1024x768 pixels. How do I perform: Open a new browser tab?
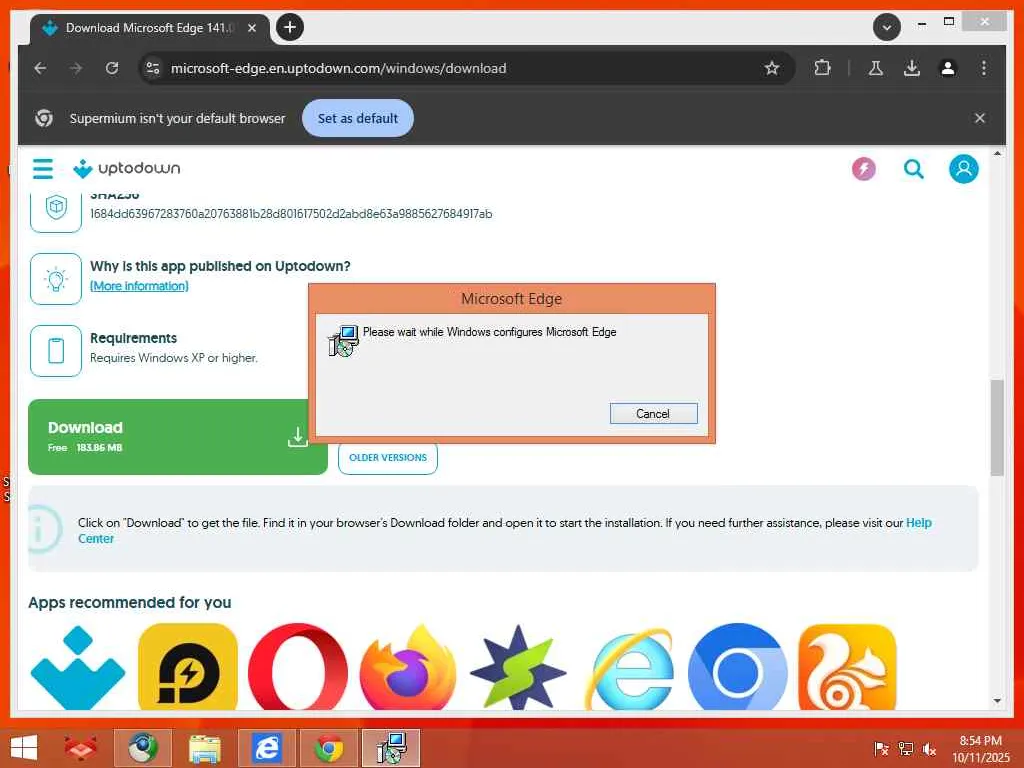pyautogui.click(x=290, y=27)
